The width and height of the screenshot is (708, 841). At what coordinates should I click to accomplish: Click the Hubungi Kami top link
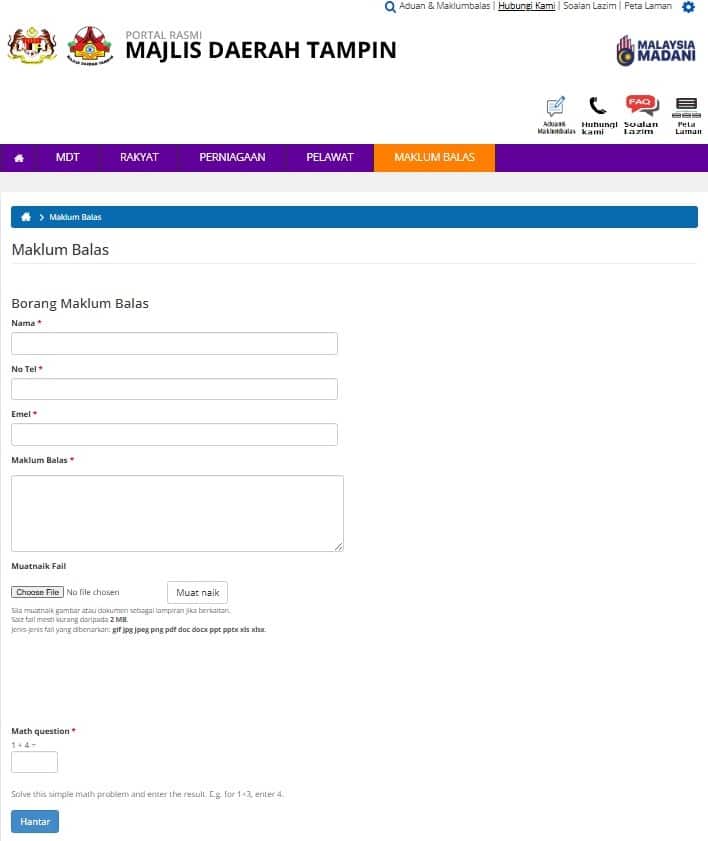point(527,6)
